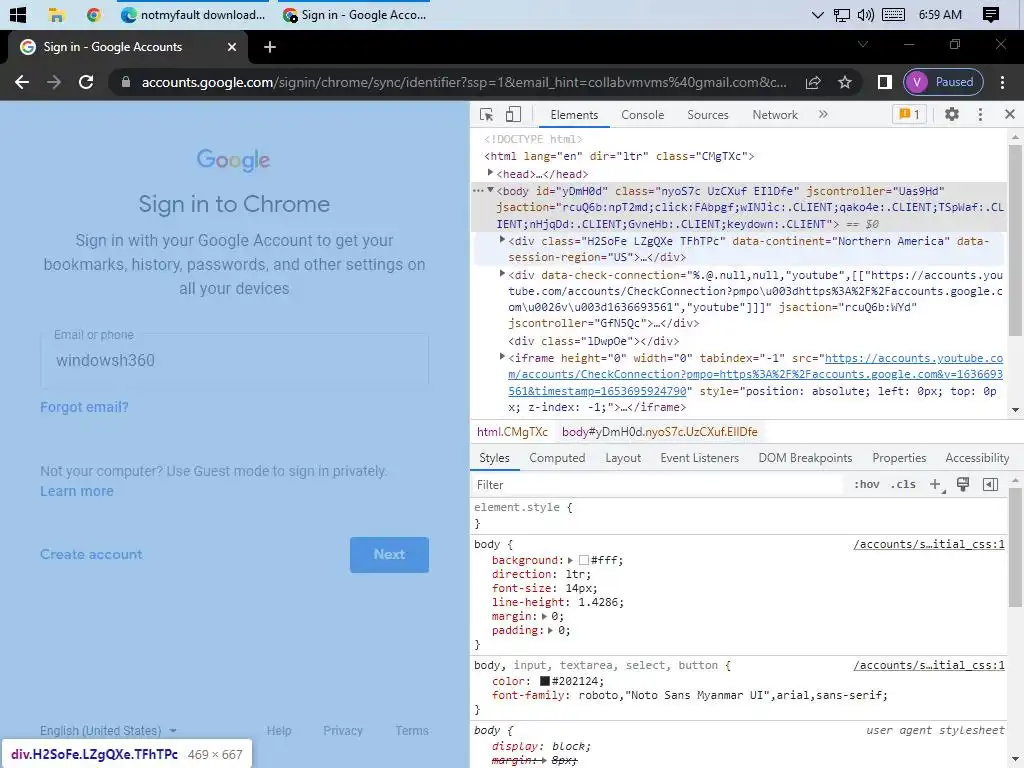Open a new tab with plus

point(270,47)
